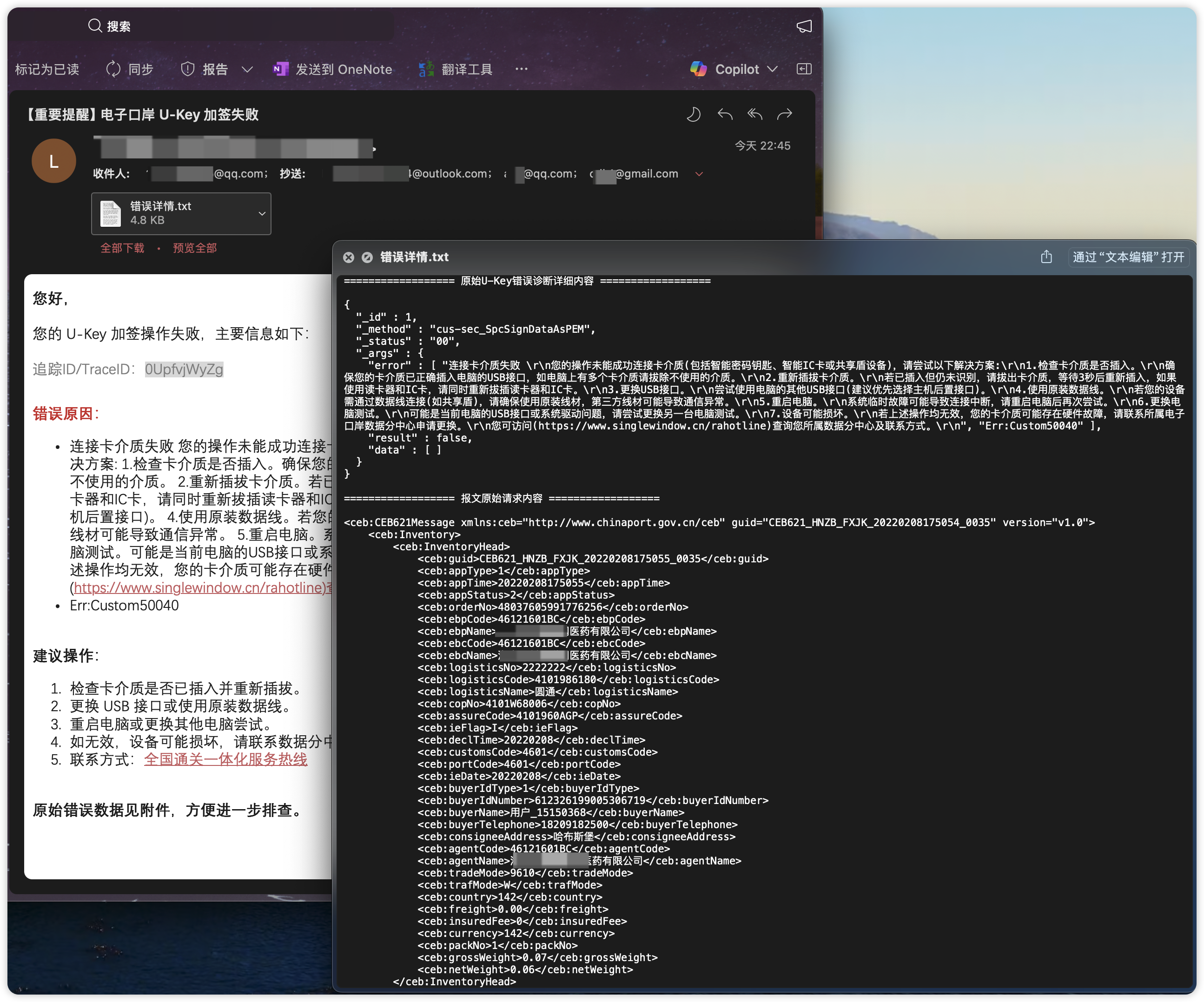
Task: Click the reply arrow icon
Action: [725, 114]
